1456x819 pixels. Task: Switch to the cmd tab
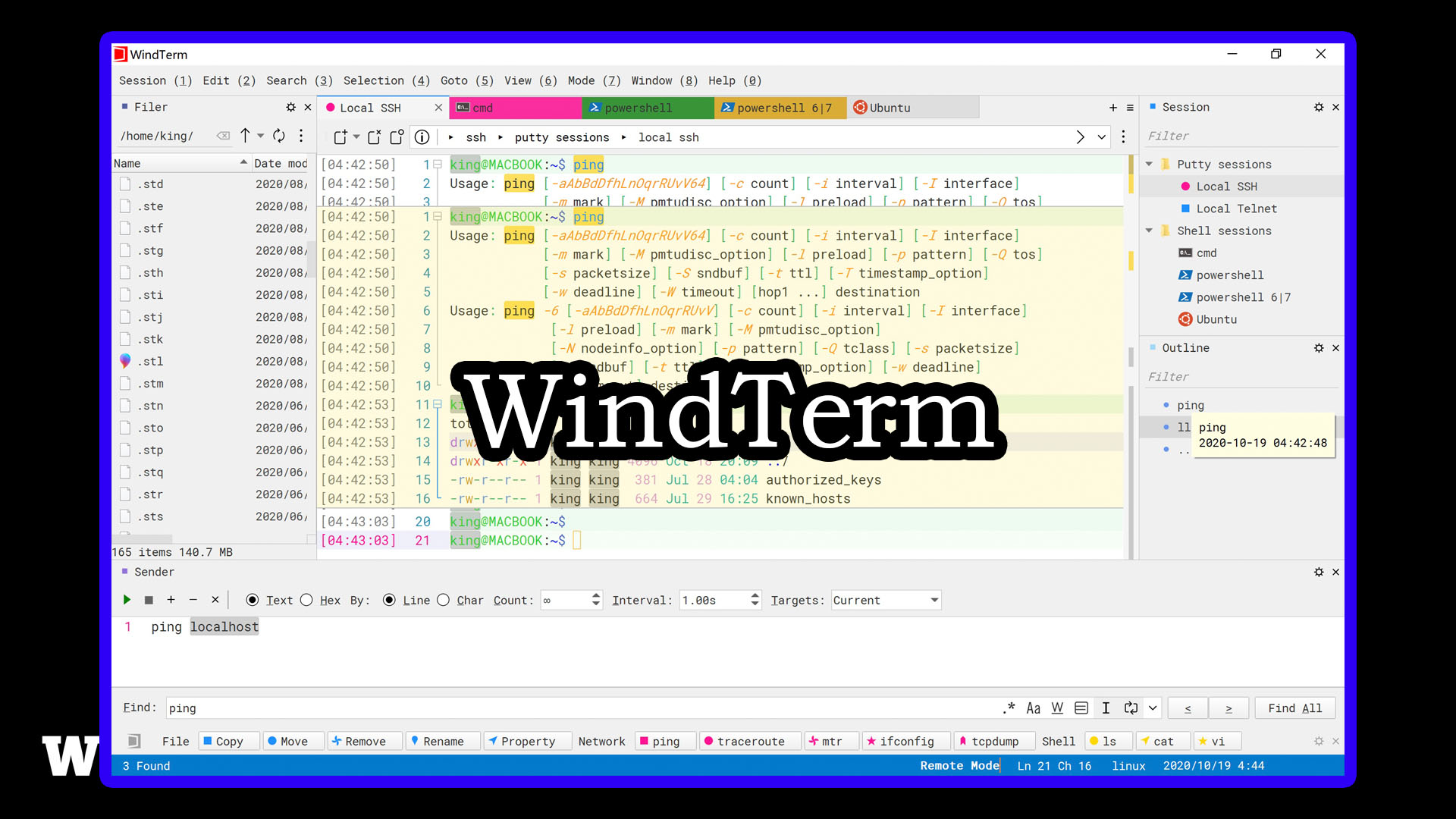tap(516, 108)
